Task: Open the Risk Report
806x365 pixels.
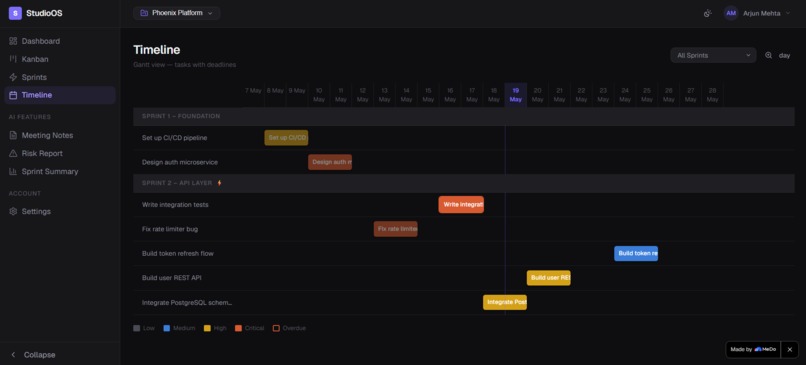Action: coord(60,153)
